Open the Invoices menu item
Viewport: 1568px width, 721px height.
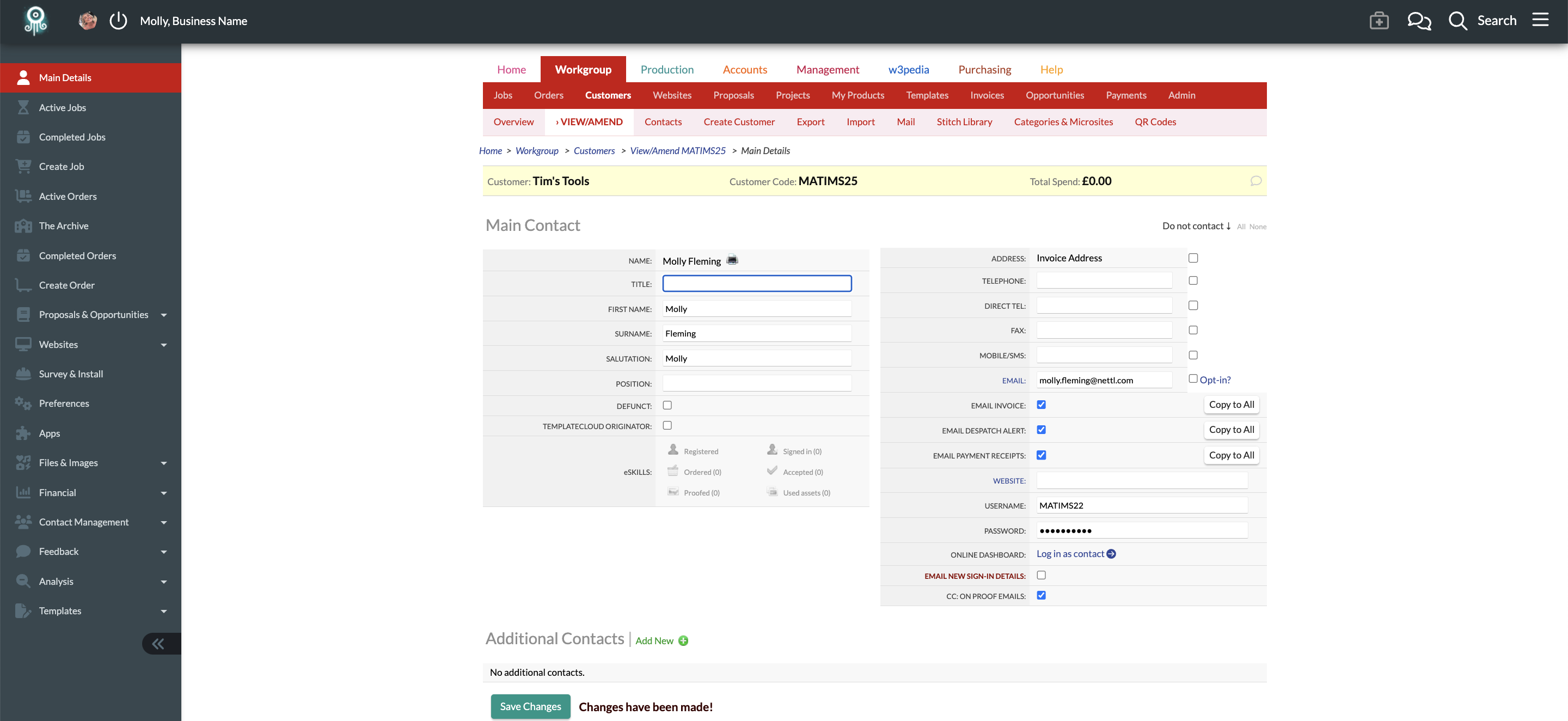tap(987, 95)
